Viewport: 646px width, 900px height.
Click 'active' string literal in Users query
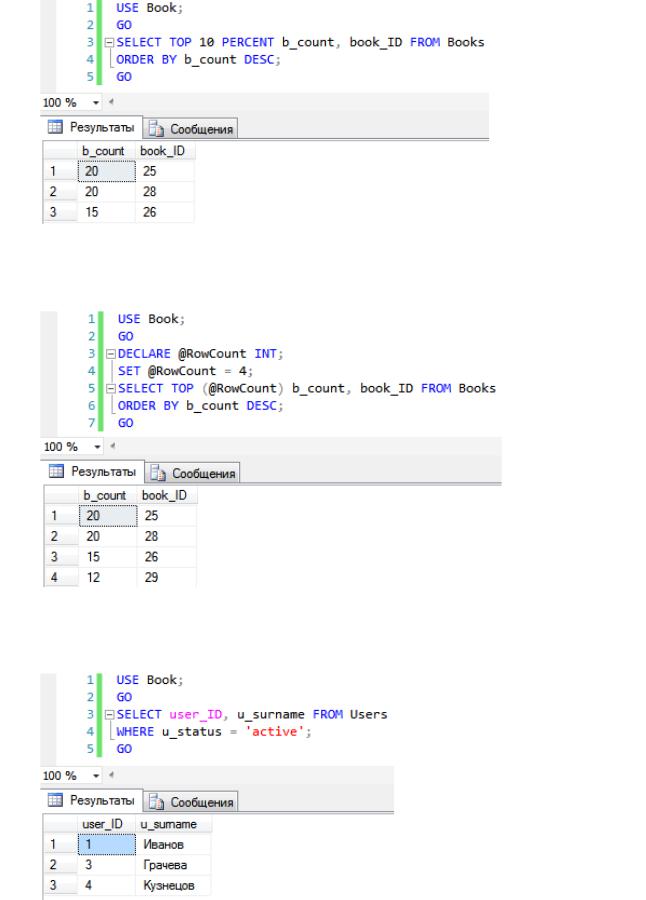click(274, 732)
